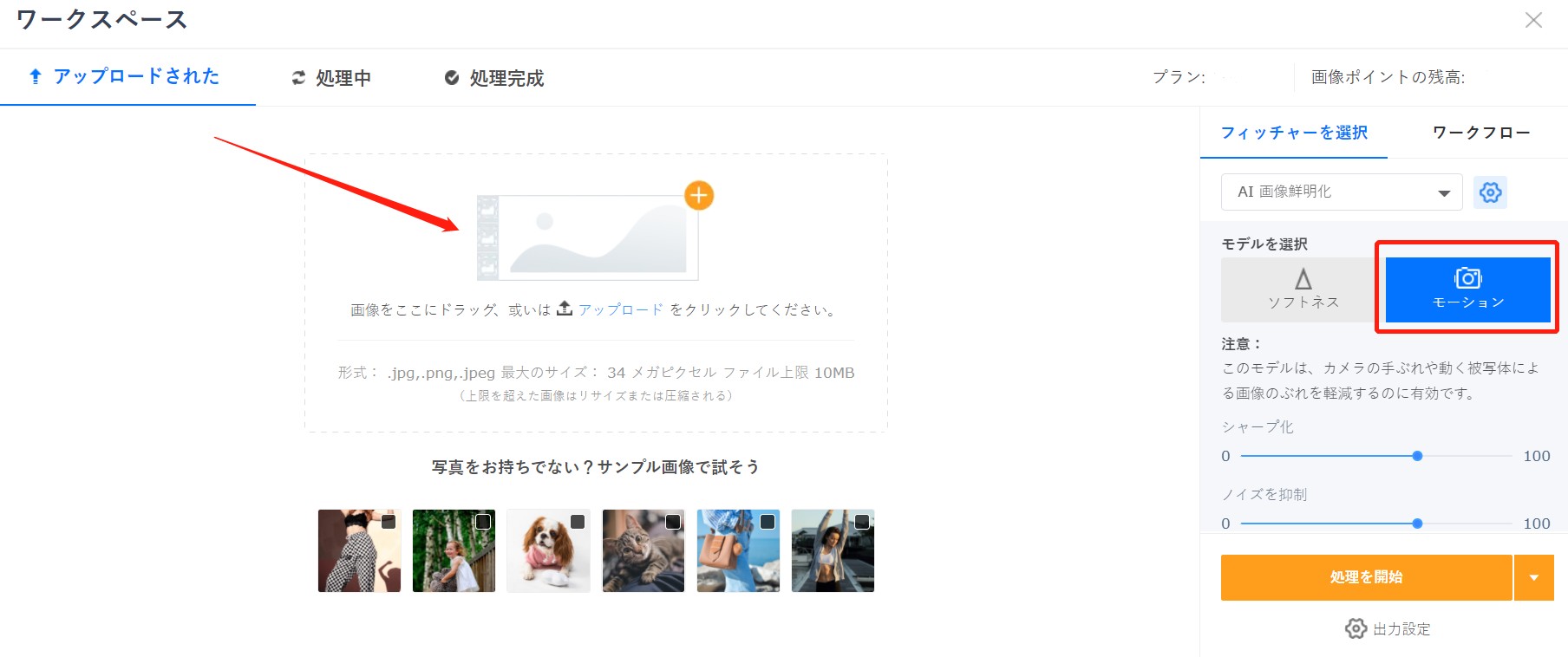
Task: Expand the arrow beside 処理を開始 button
Action: click(x=1534, y=578)
